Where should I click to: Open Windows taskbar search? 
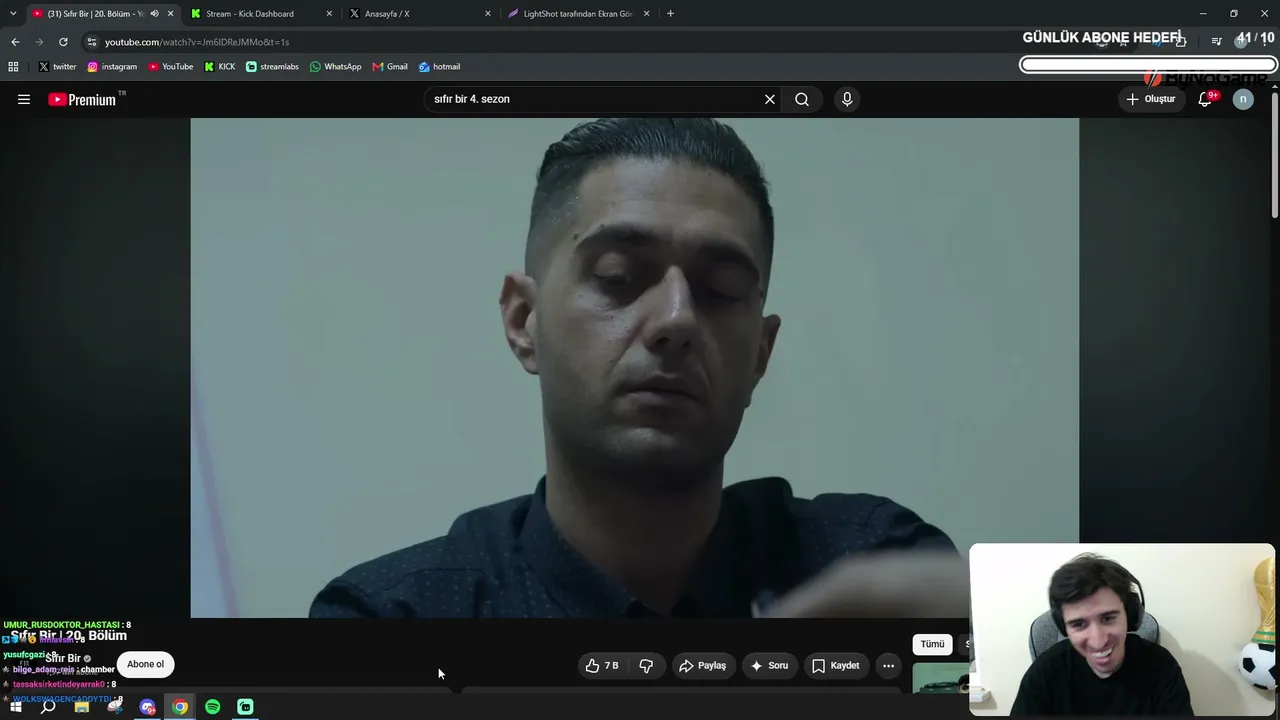48,707
